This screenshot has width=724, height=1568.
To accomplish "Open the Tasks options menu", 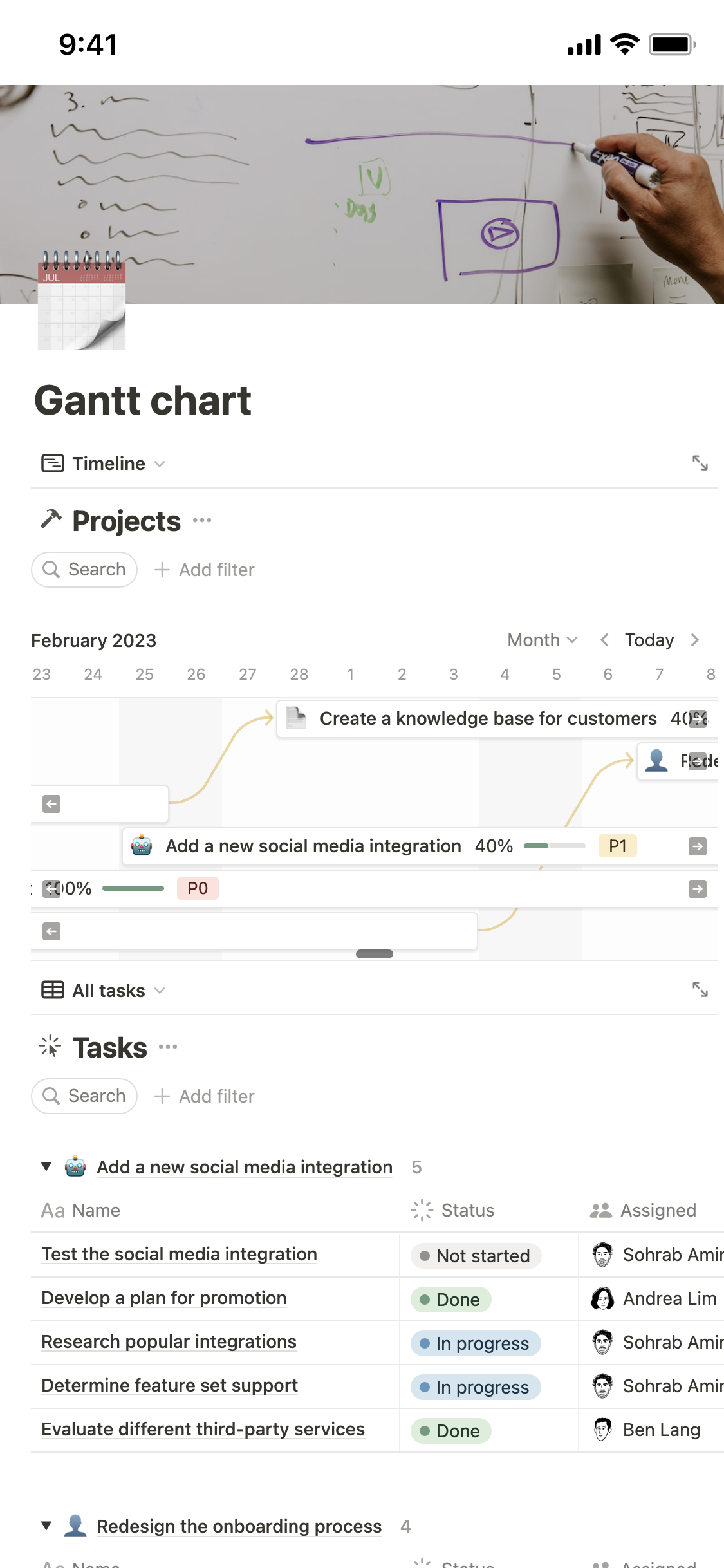I will (x=167, y=1047).
